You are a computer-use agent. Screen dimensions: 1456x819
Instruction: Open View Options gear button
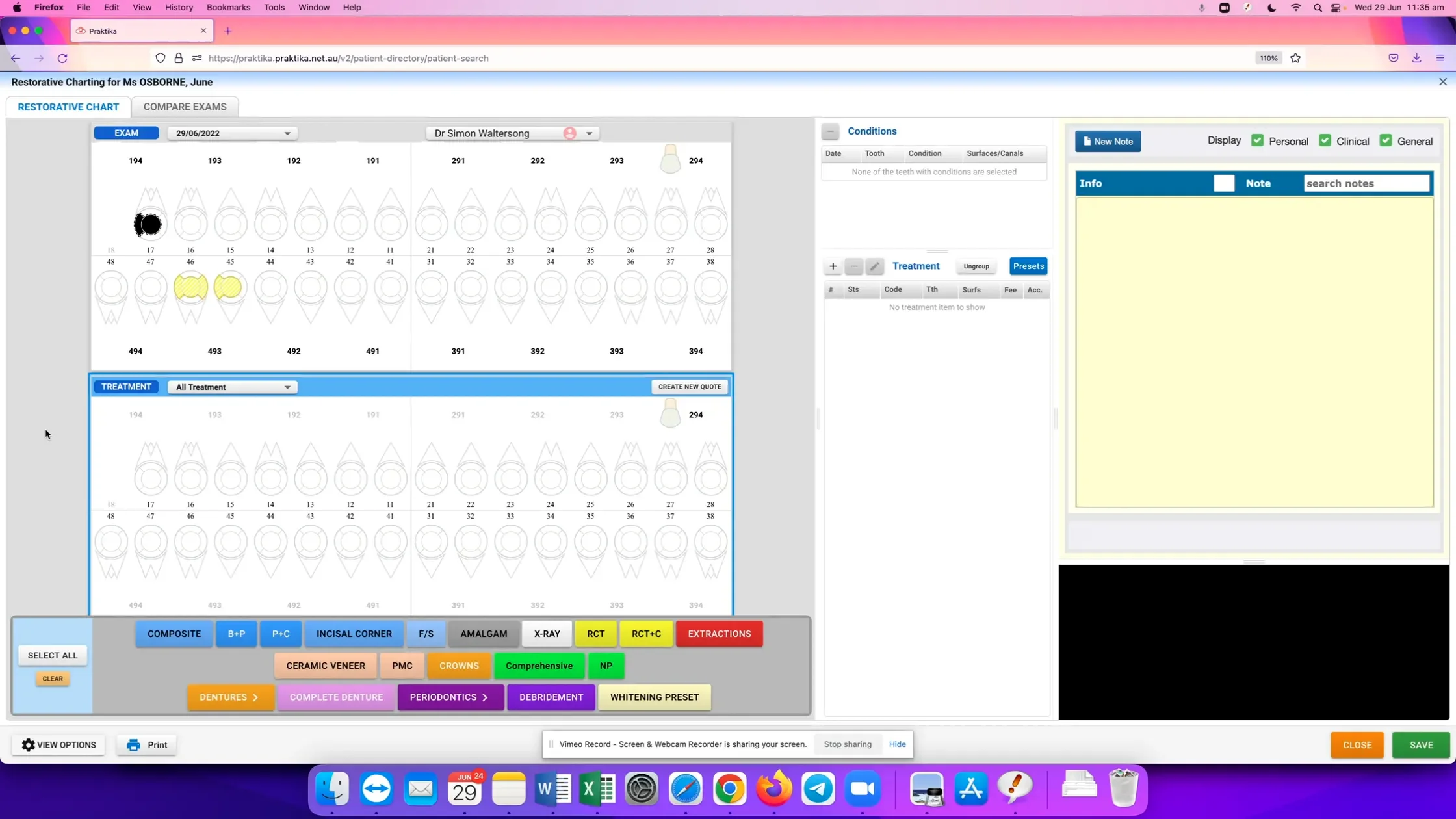tap(58, 745)
